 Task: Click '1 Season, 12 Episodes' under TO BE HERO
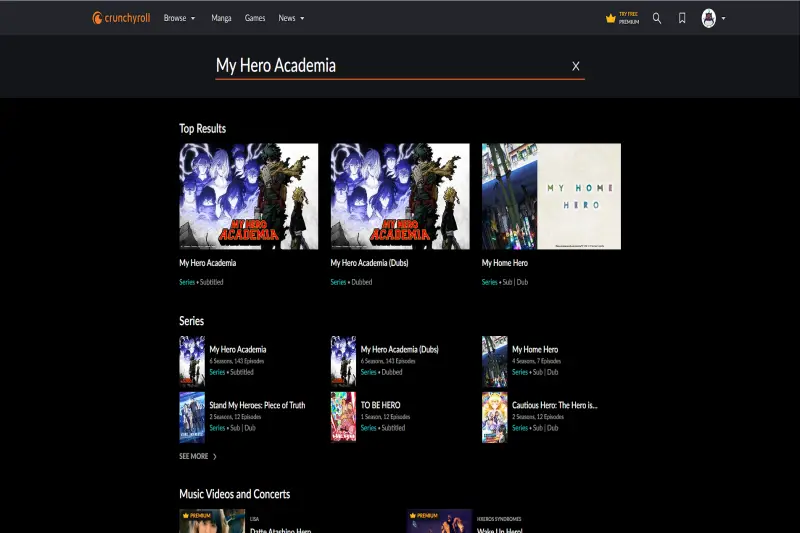point(385,417)
